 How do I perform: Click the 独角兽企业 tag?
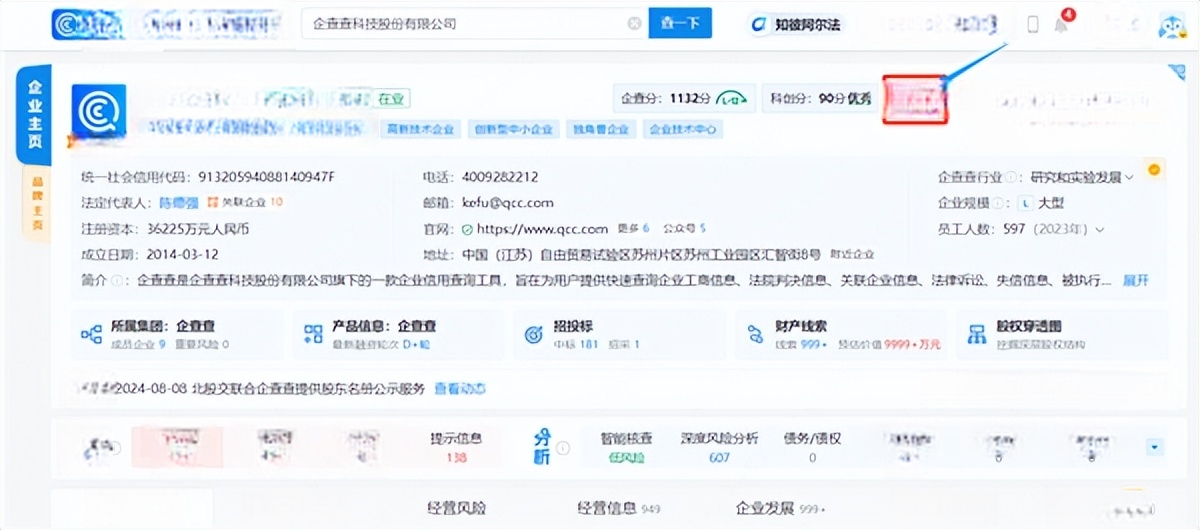(601, 129)
